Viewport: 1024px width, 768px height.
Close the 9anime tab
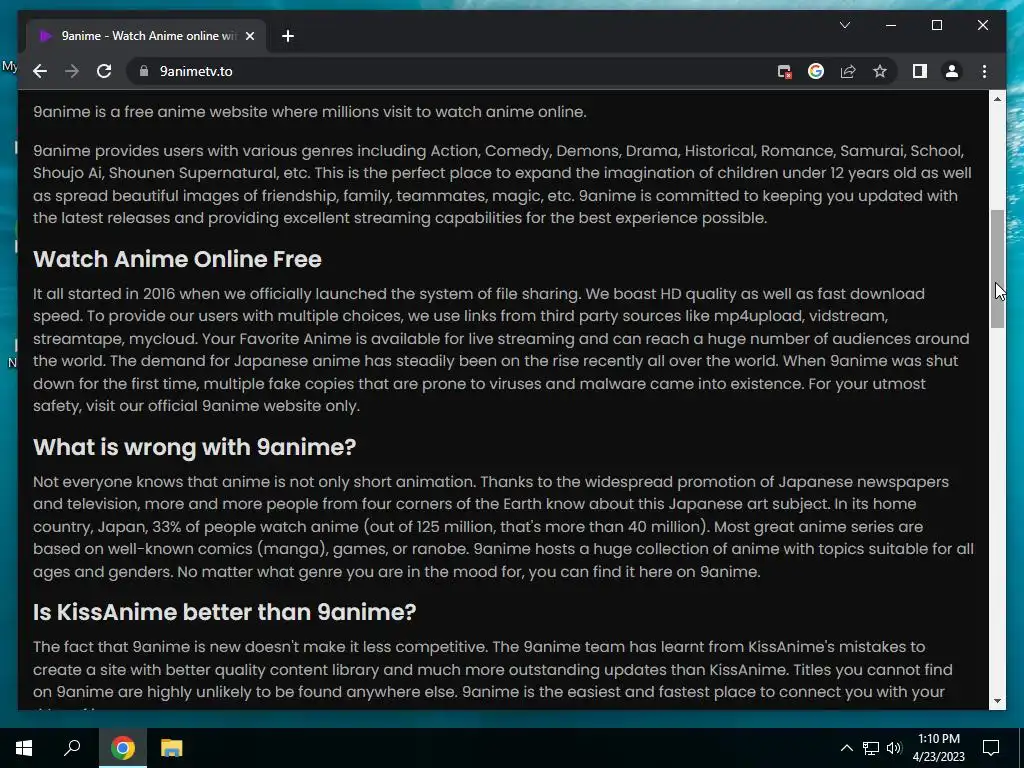click(249, 36)
